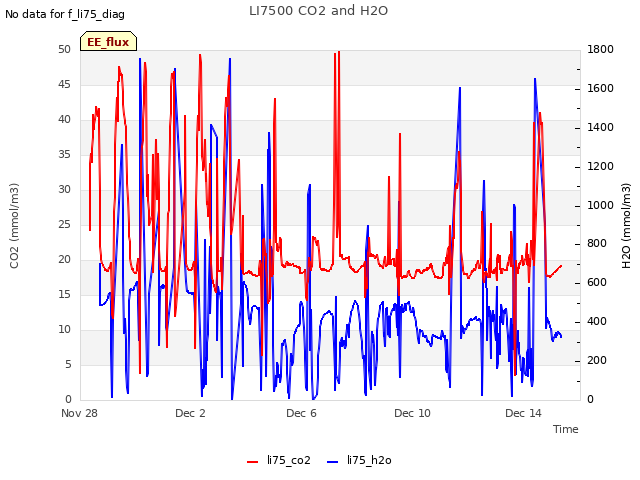The width and height of the screenshot is (640, 480).
Task: Click the 25 value on CO2 axis
Action: point(64,224)
